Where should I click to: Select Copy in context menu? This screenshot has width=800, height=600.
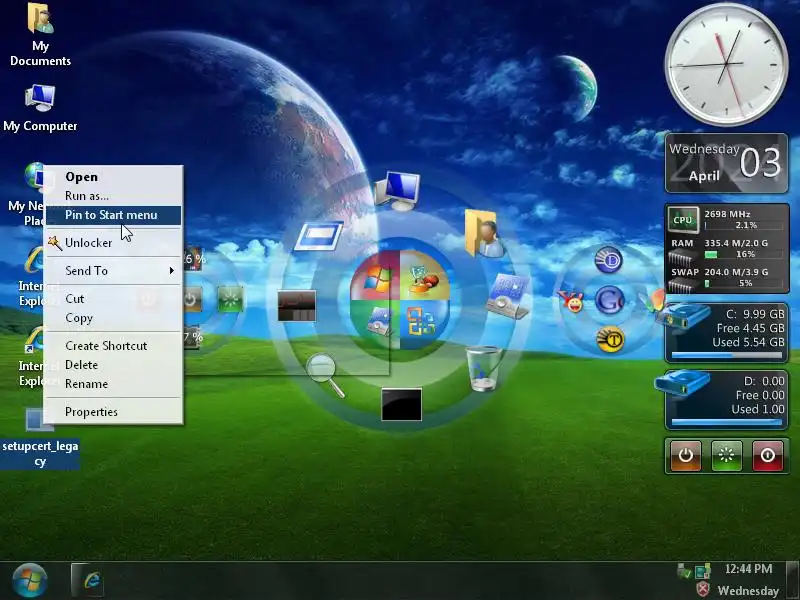[113, 318]
